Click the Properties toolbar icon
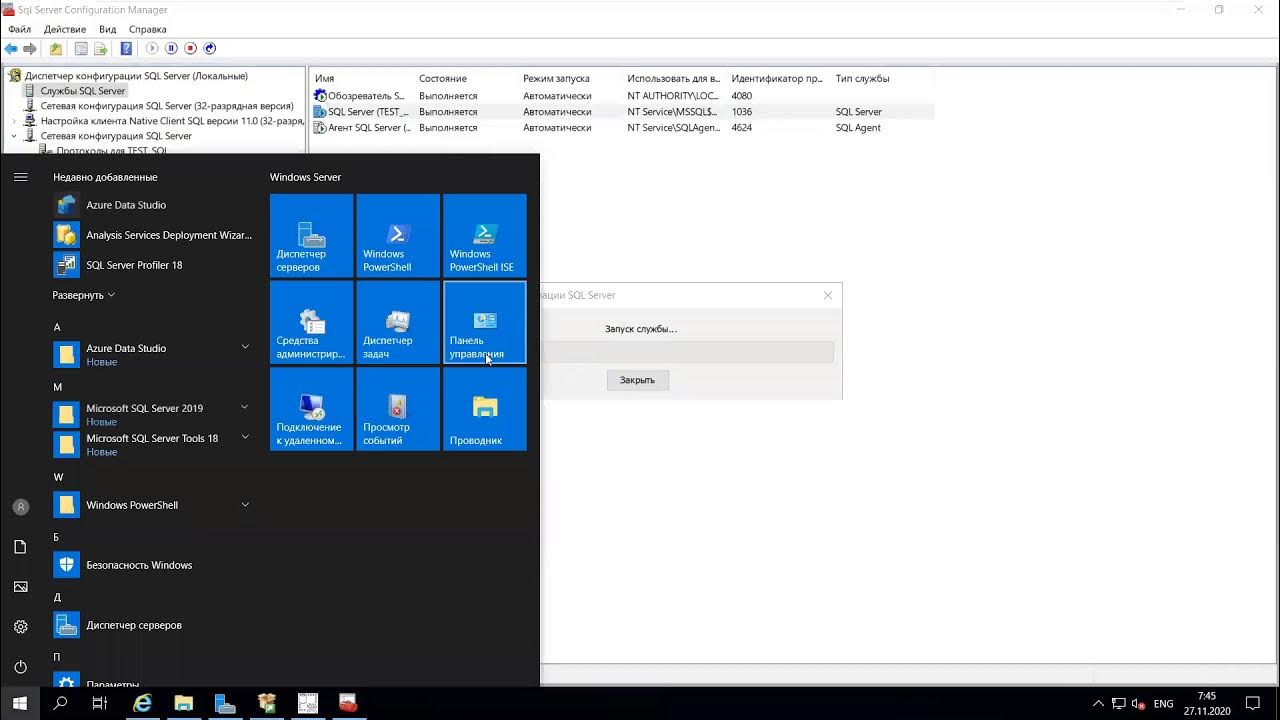 tap(82, 48)
